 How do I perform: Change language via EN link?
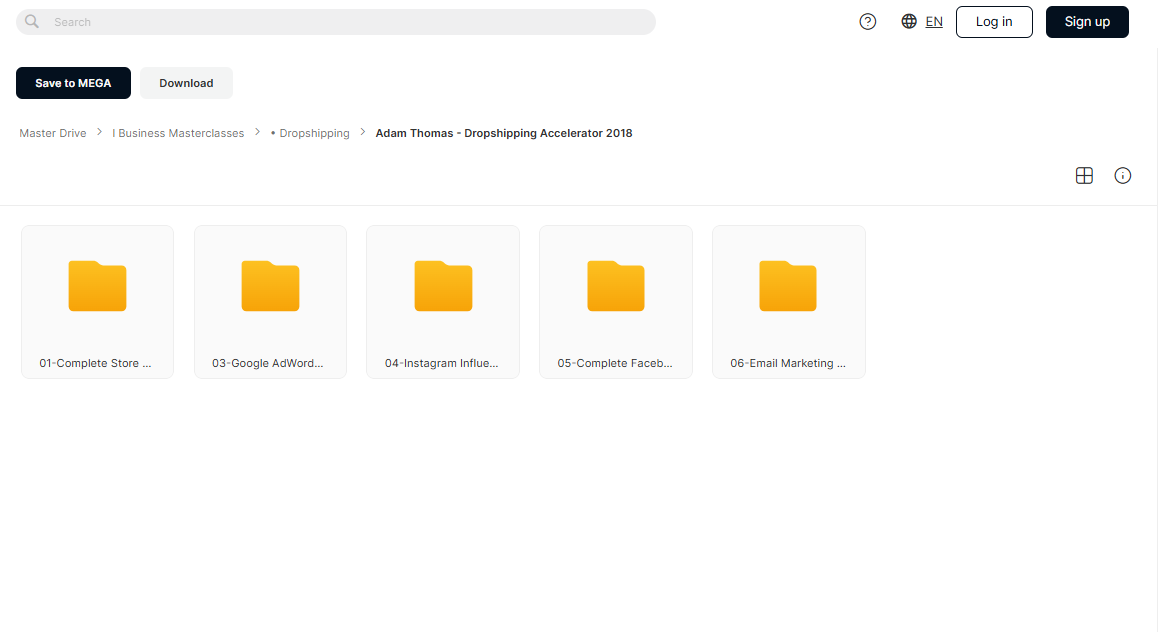click(x=934, y=22)
